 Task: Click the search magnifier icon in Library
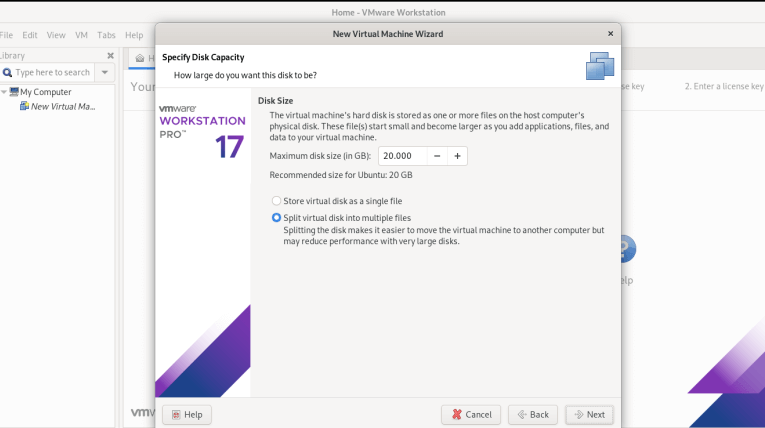tap(7, 73)
